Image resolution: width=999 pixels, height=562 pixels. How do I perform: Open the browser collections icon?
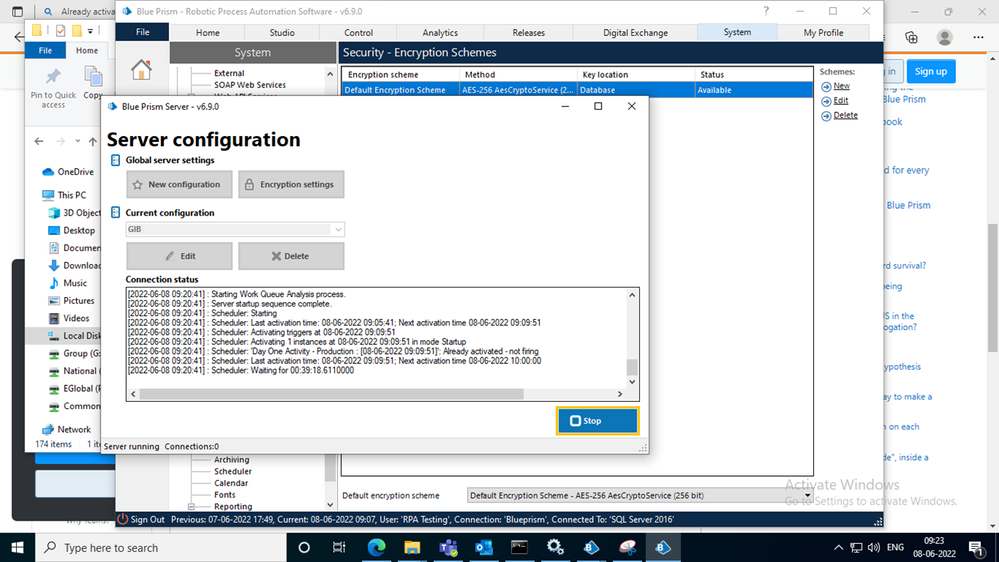point(911,38)
